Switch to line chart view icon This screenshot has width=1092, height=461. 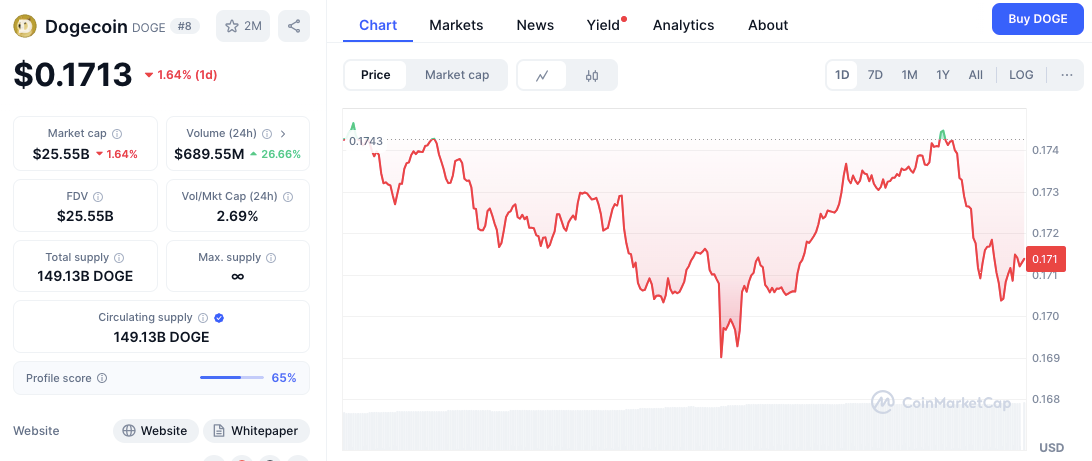pos(542,75)
